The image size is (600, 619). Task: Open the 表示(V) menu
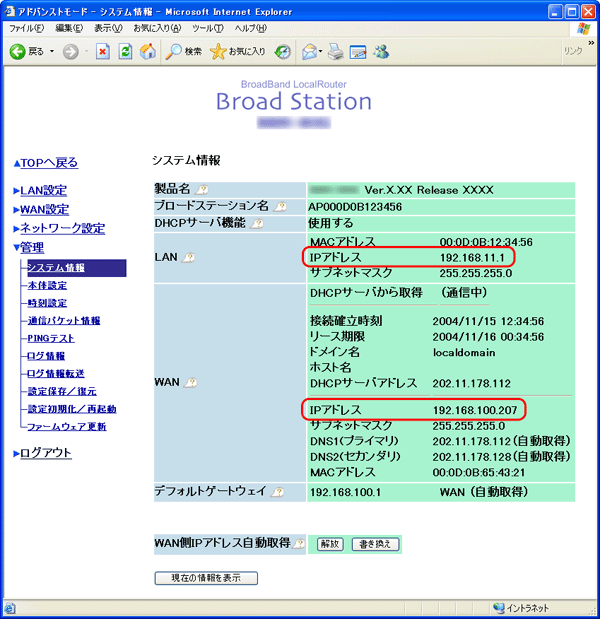click(108, 28)
